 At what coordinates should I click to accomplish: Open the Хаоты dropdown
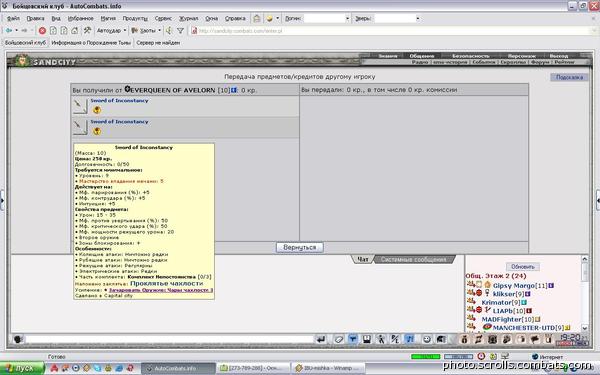click(x=146, y=31)
